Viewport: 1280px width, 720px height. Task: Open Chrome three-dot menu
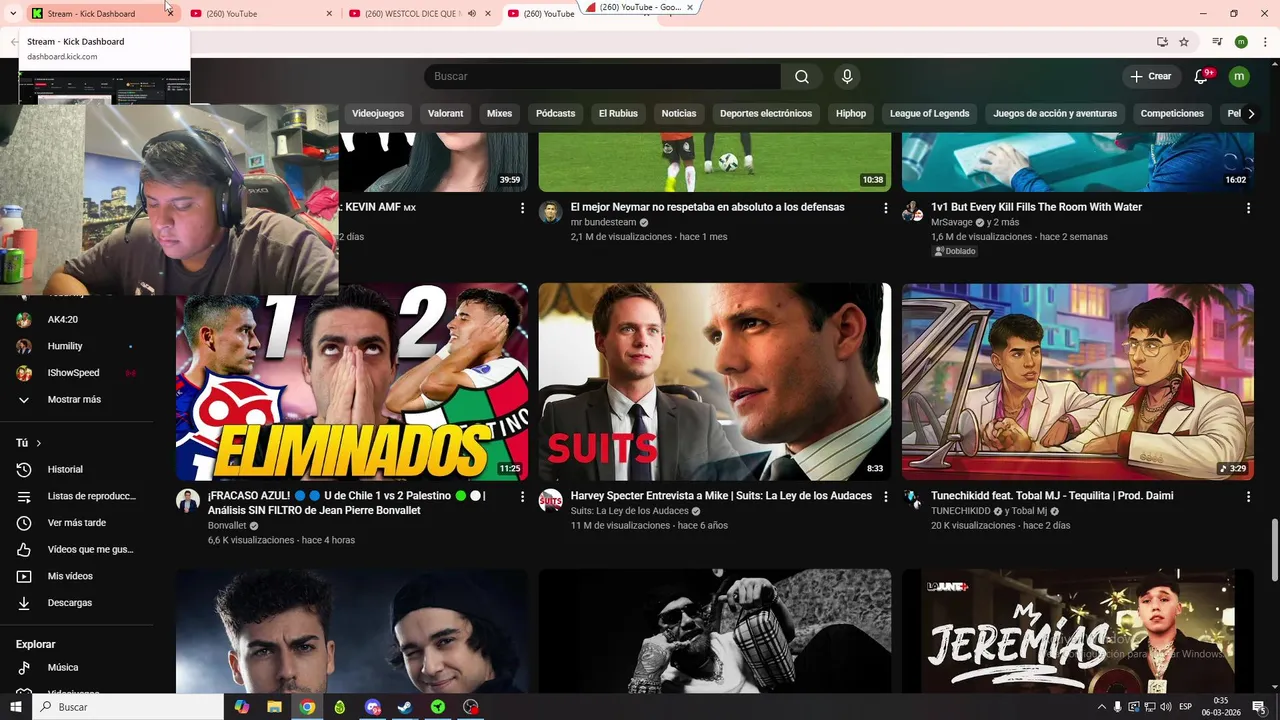(1265, 42)
